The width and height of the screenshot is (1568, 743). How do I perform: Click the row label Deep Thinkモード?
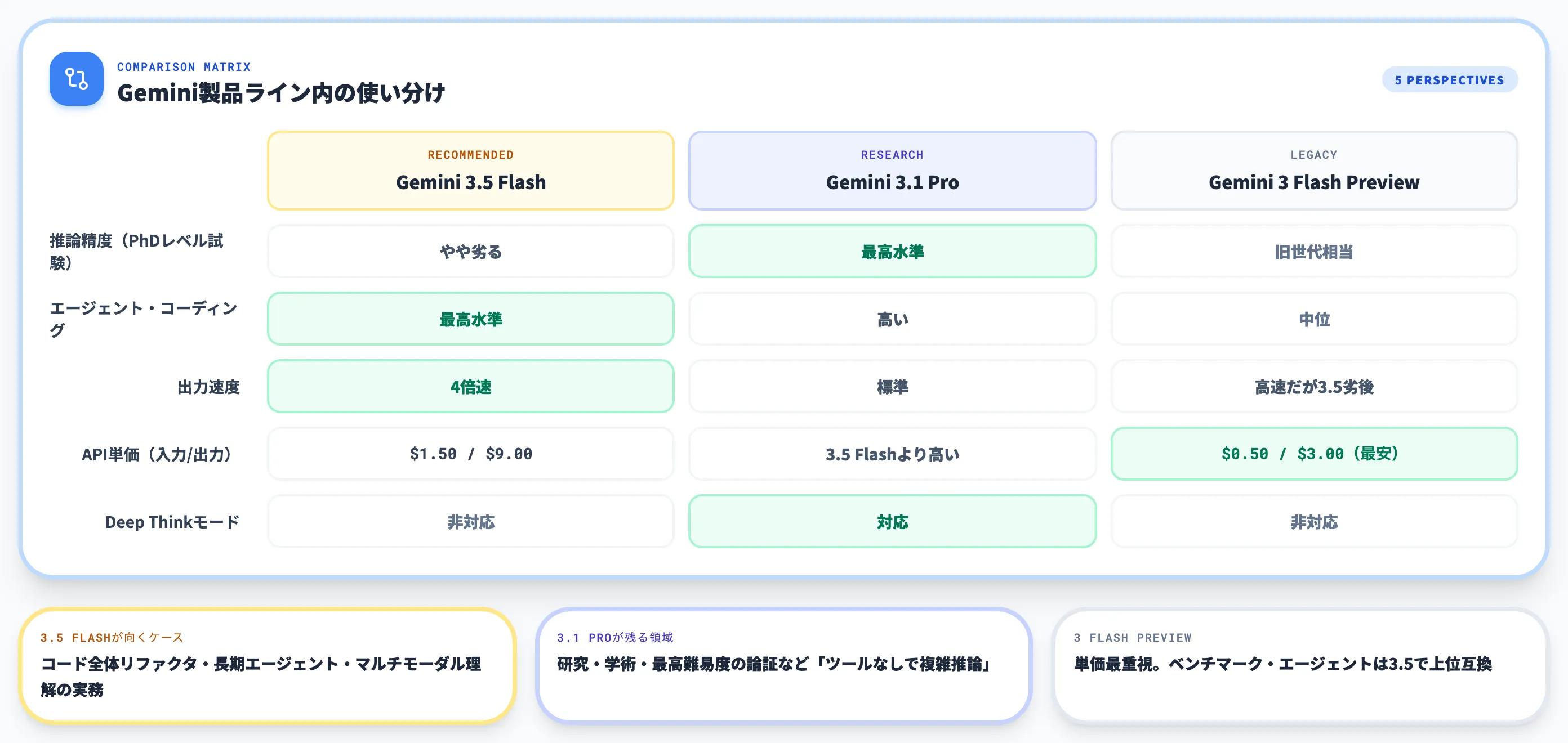pos(172,522)
